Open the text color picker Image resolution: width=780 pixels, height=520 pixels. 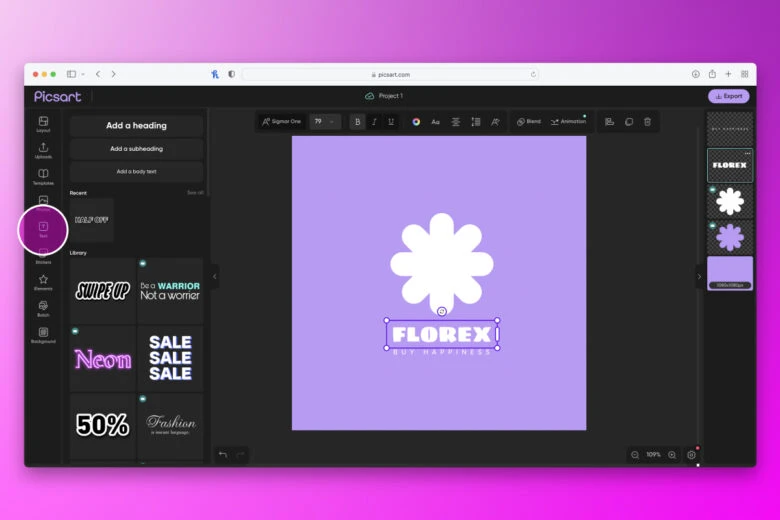tap(416, 122)
